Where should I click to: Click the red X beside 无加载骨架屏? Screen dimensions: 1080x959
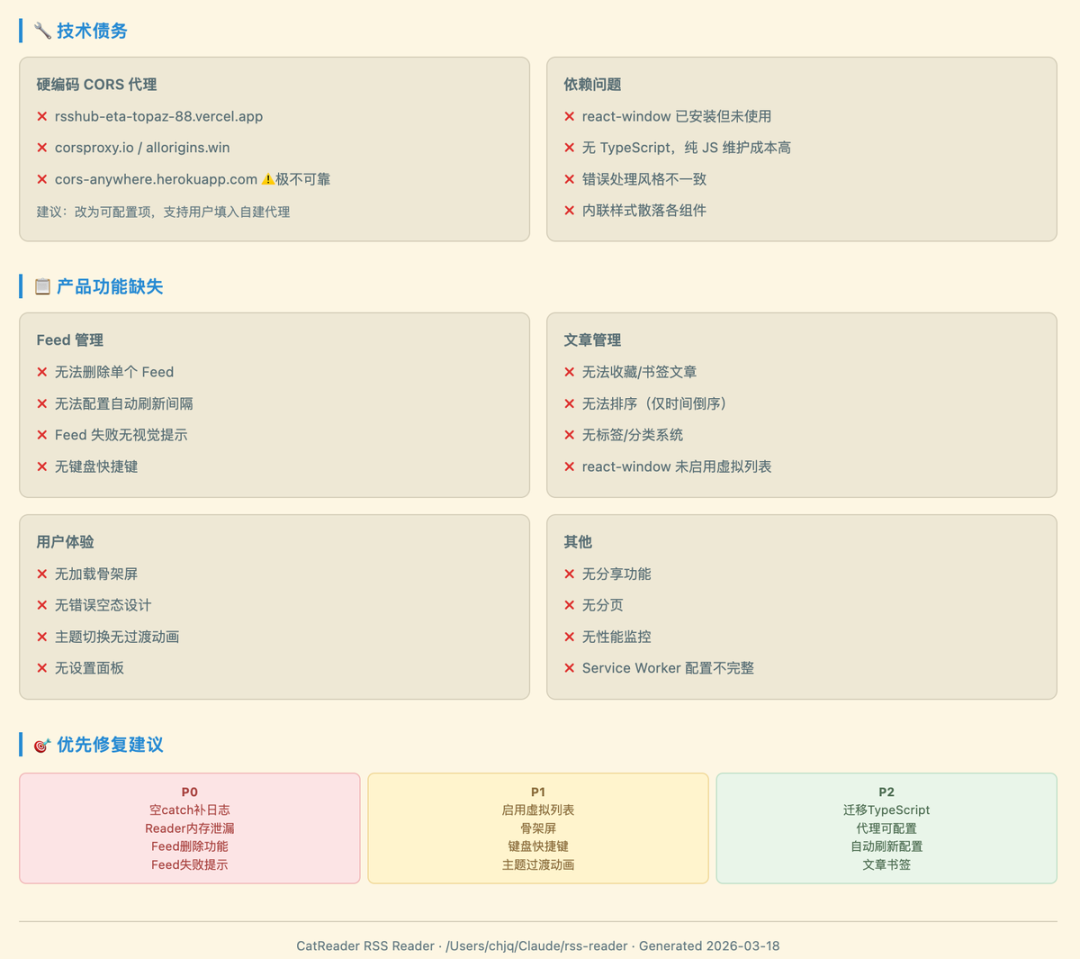coord(42,575)
